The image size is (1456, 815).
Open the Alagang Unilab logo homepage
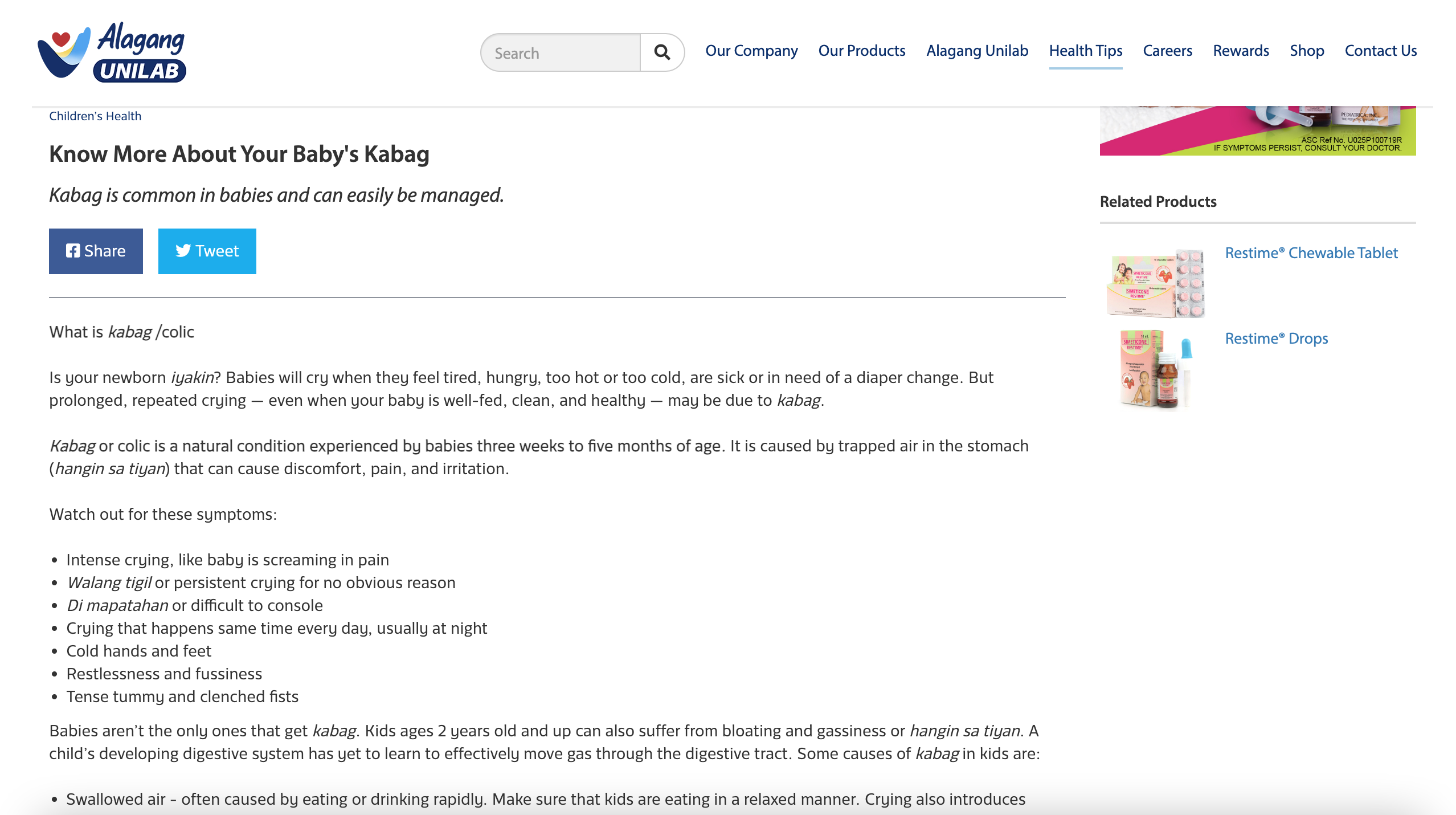[x=112, y=52]
